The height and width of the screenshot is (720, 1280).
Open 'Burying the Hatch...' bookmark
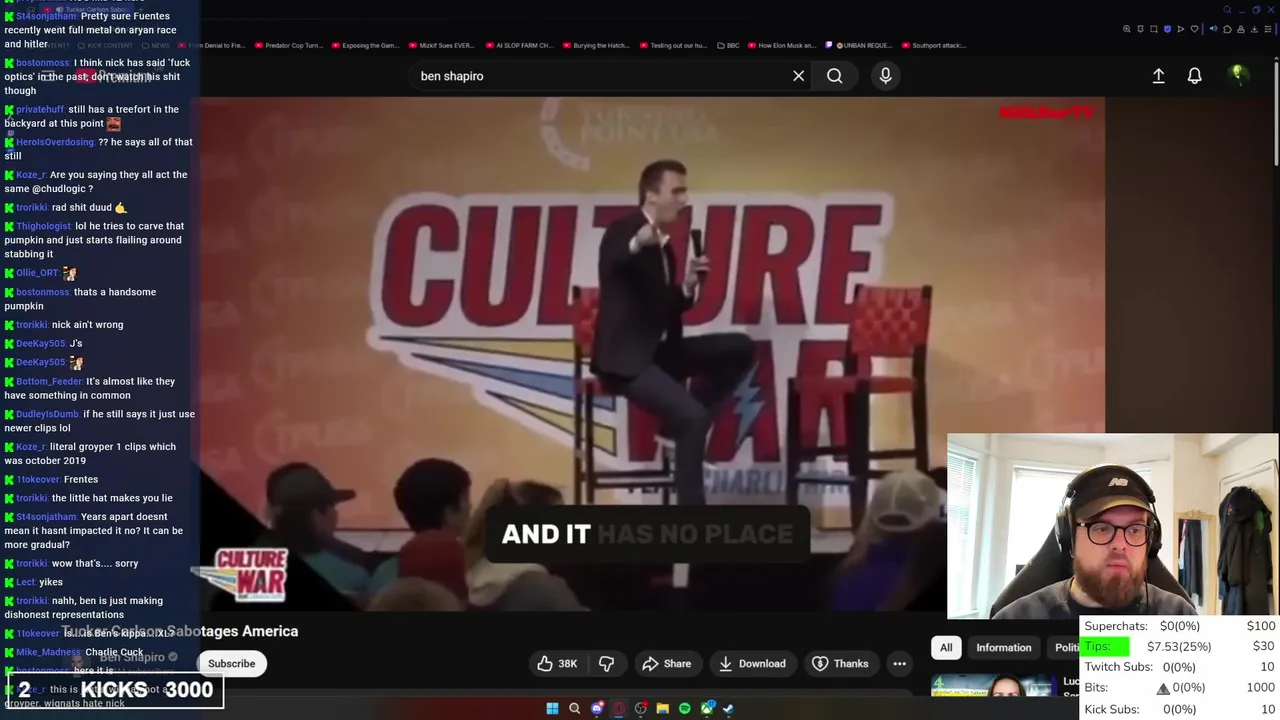[596, 45]
